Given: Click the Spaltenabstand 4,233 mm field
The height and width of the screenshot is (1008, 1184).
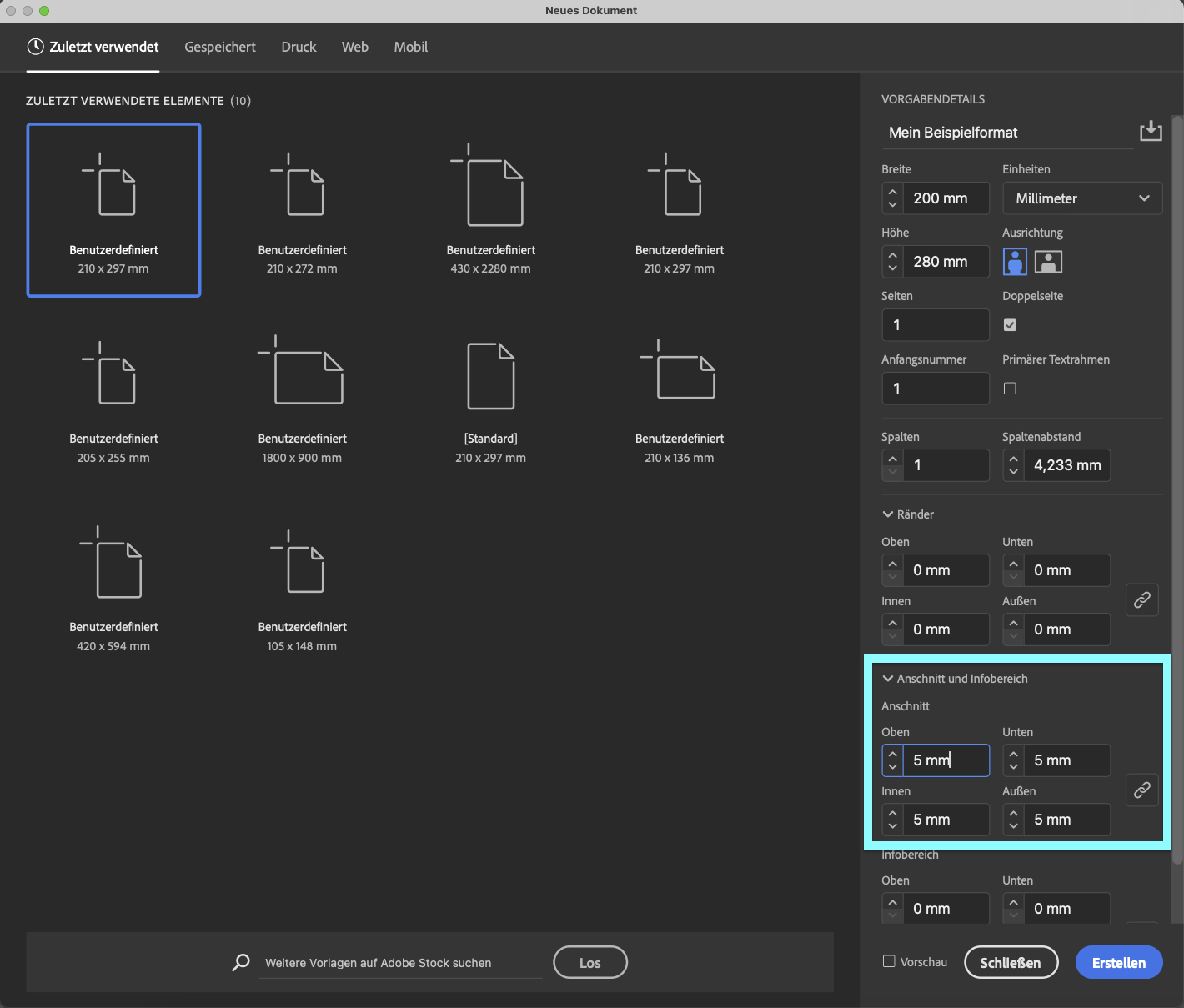Looking at the screenshot, I should (x=1067, y=465).
